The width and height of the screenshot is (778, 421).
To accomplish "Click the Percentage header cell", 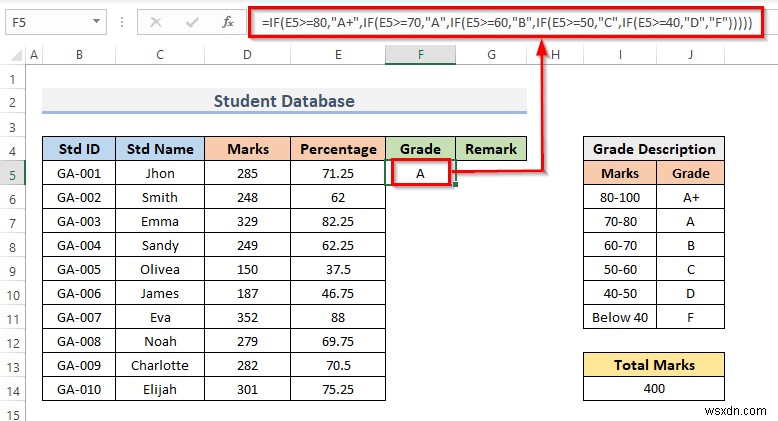I will tap(338, 149).
